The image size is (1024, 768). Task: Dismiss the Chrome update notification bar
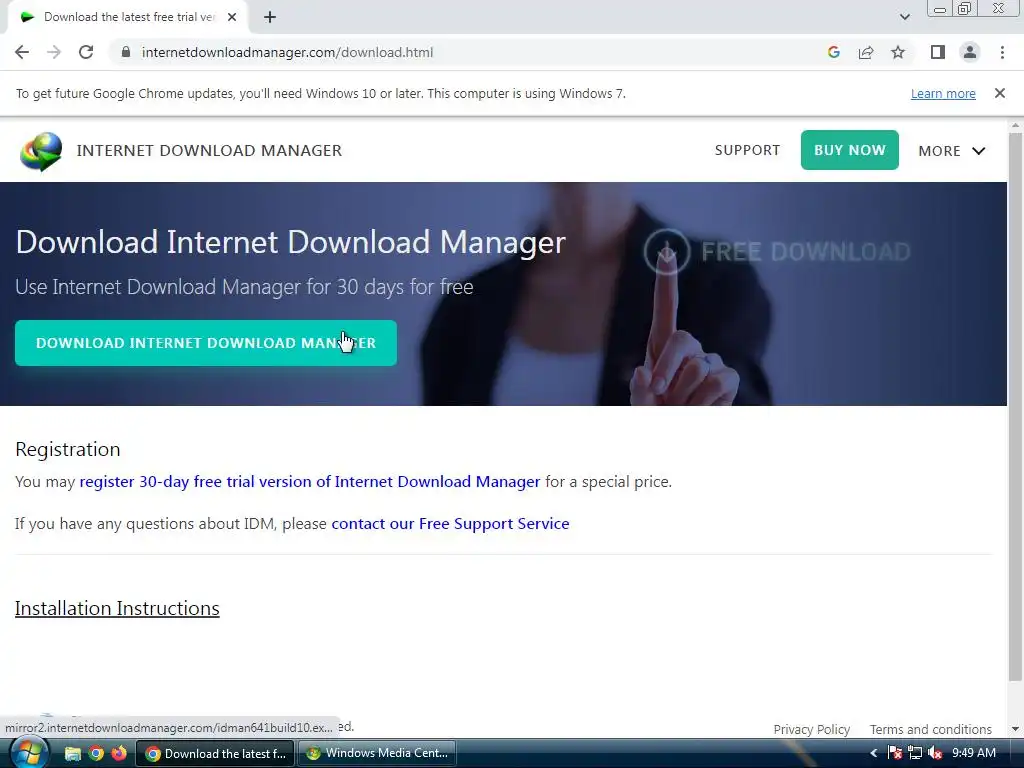coord(1000,93)
